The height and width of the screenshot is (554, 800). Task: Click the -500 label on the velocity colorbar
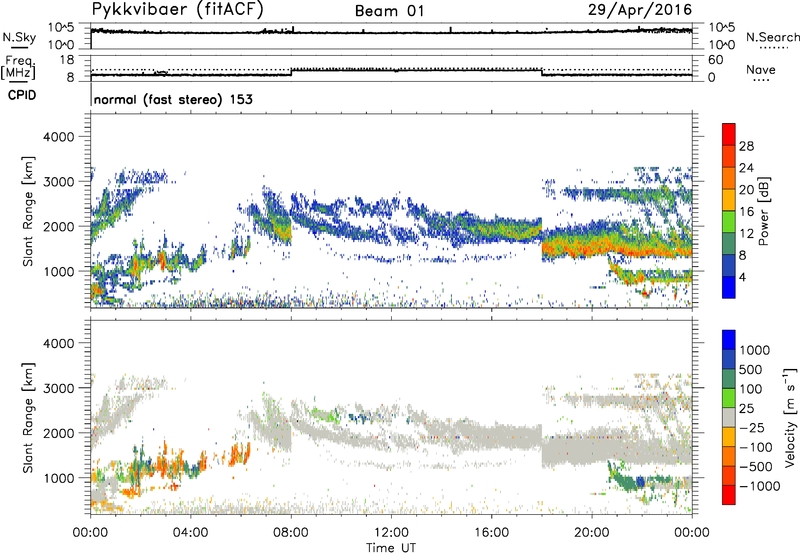point(756,467)
